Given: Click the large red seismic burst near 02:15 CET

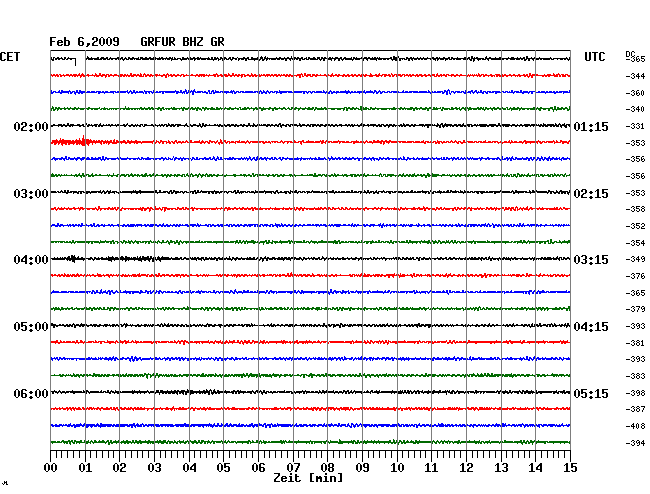Looking at the screenshot, I should coord(71,142).
